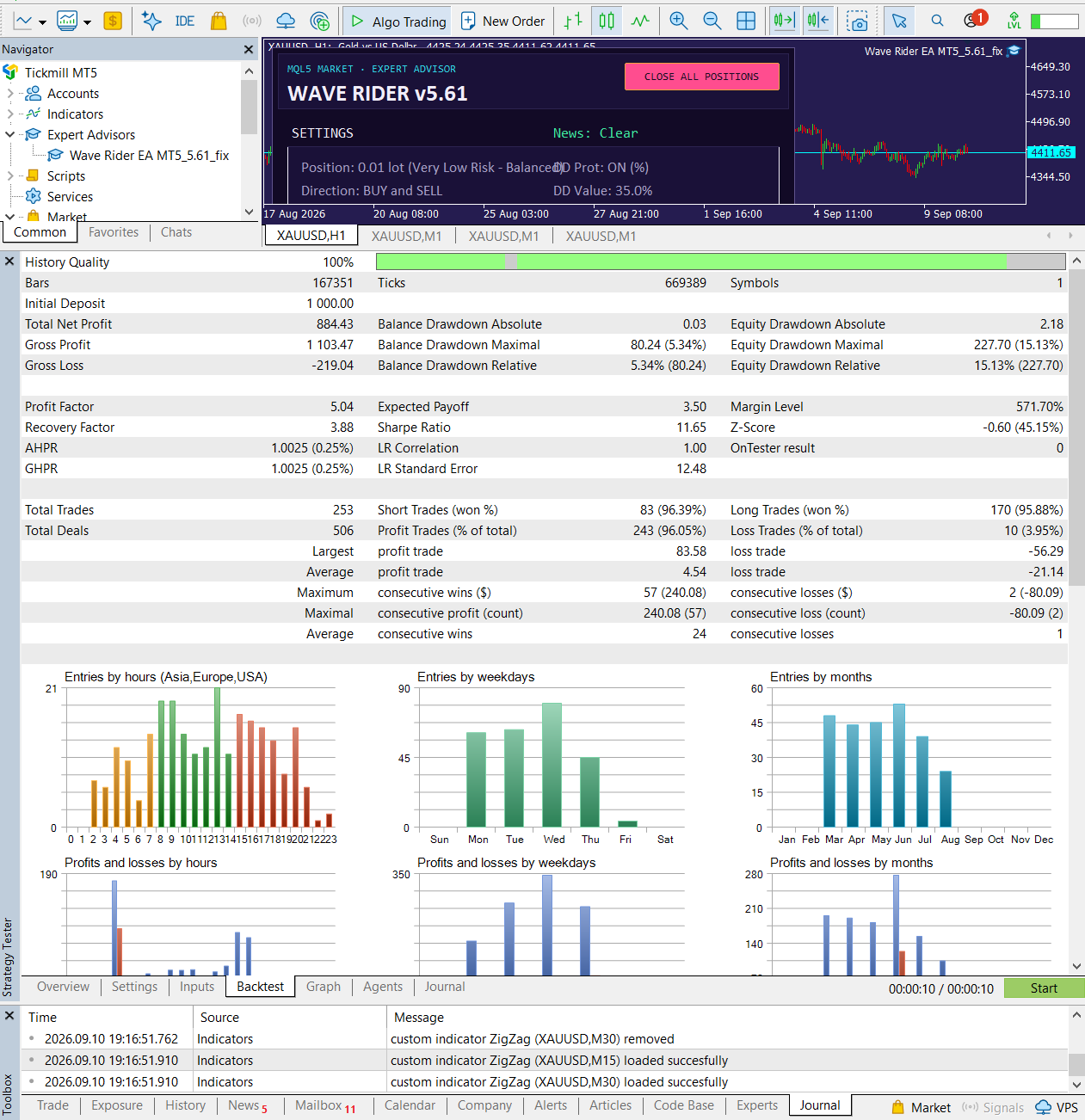Open the Inputs tester tab
Viewport: 1085px width, 1120px height.
(x=197, y=987)
